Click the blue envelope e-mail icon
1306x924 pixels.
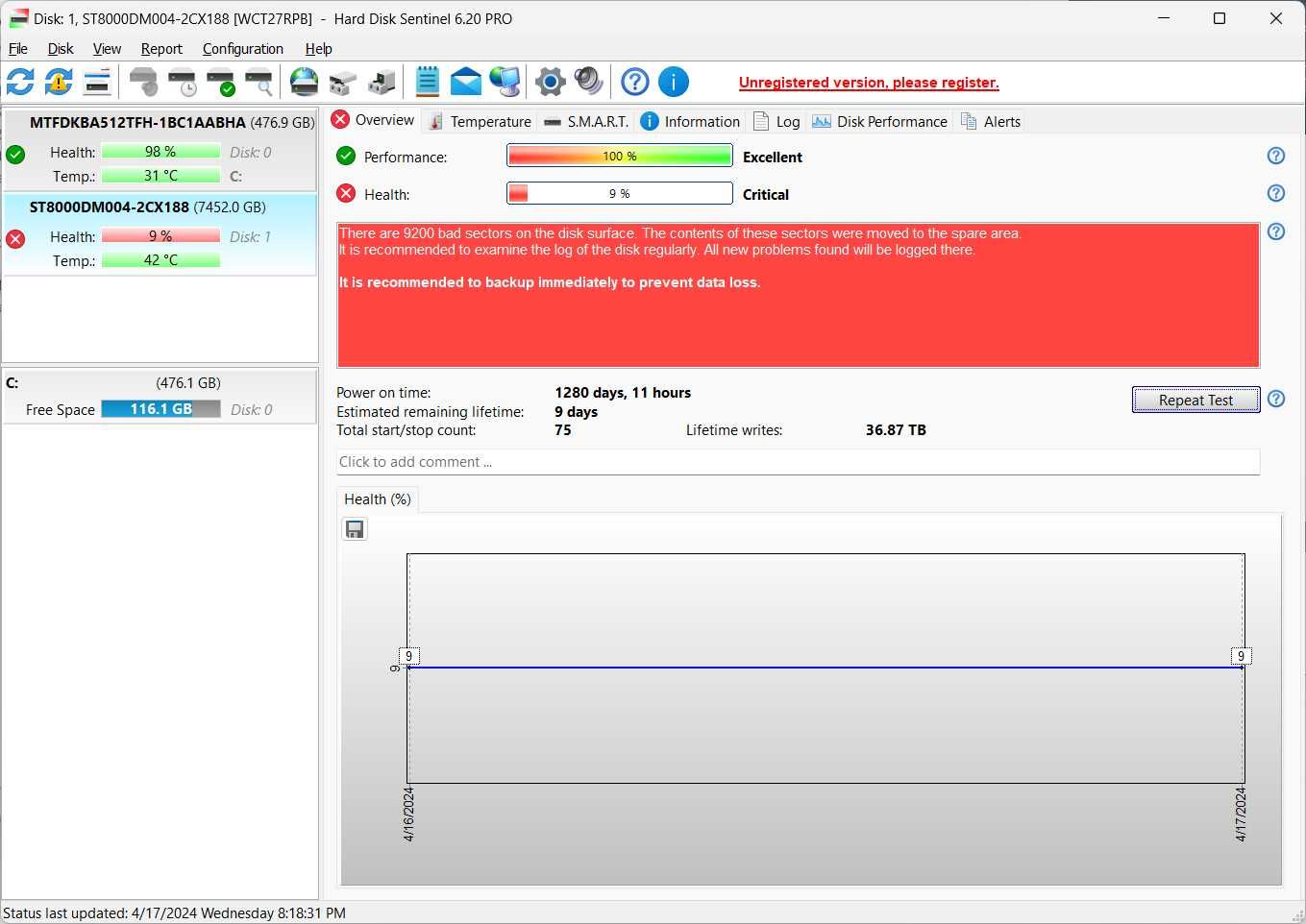click(466, 82)
